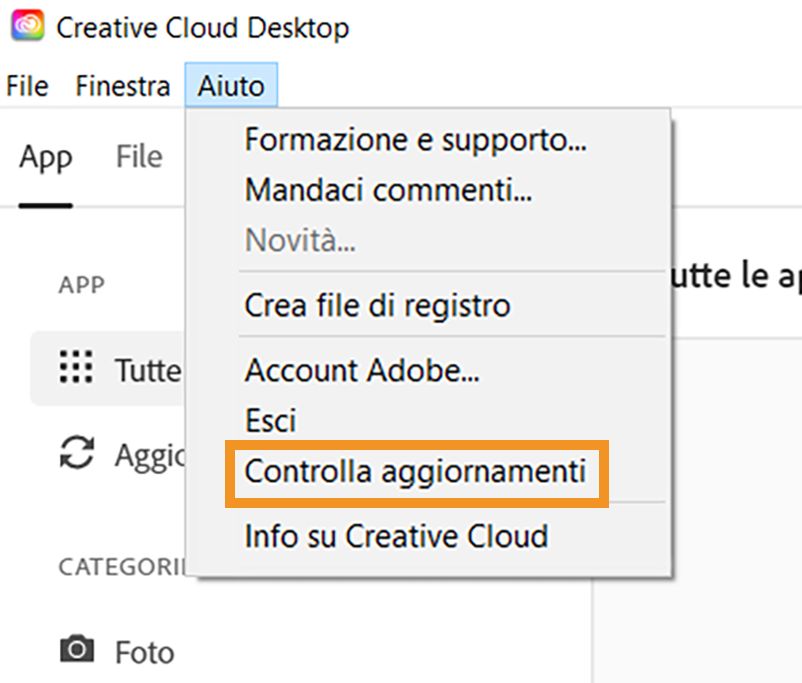Open Account Adobe from the menu
802x683 pixels.
tap(362, 370)
